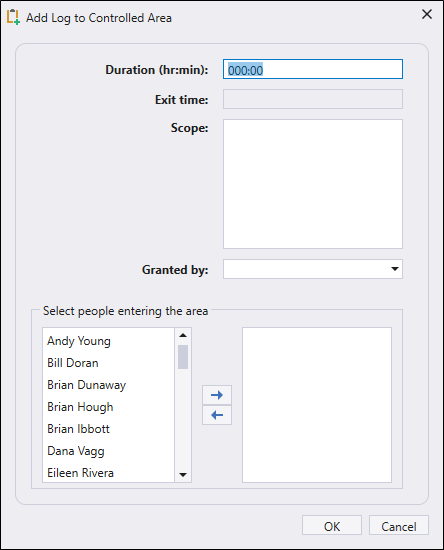This screenshot has width=444, height=550.
Task: Click the Duration (hr:min) field
Action: [313, 69]
